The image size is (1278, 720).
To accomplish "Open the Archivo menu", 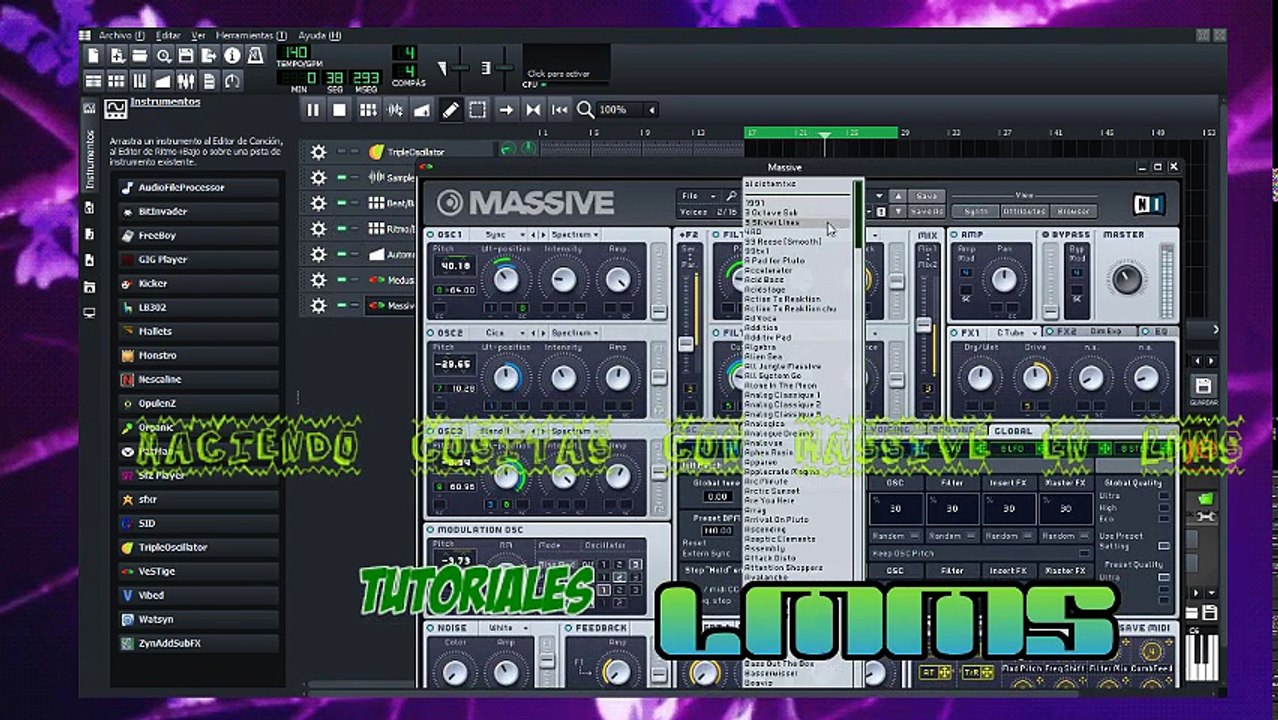I will [121, 35].
